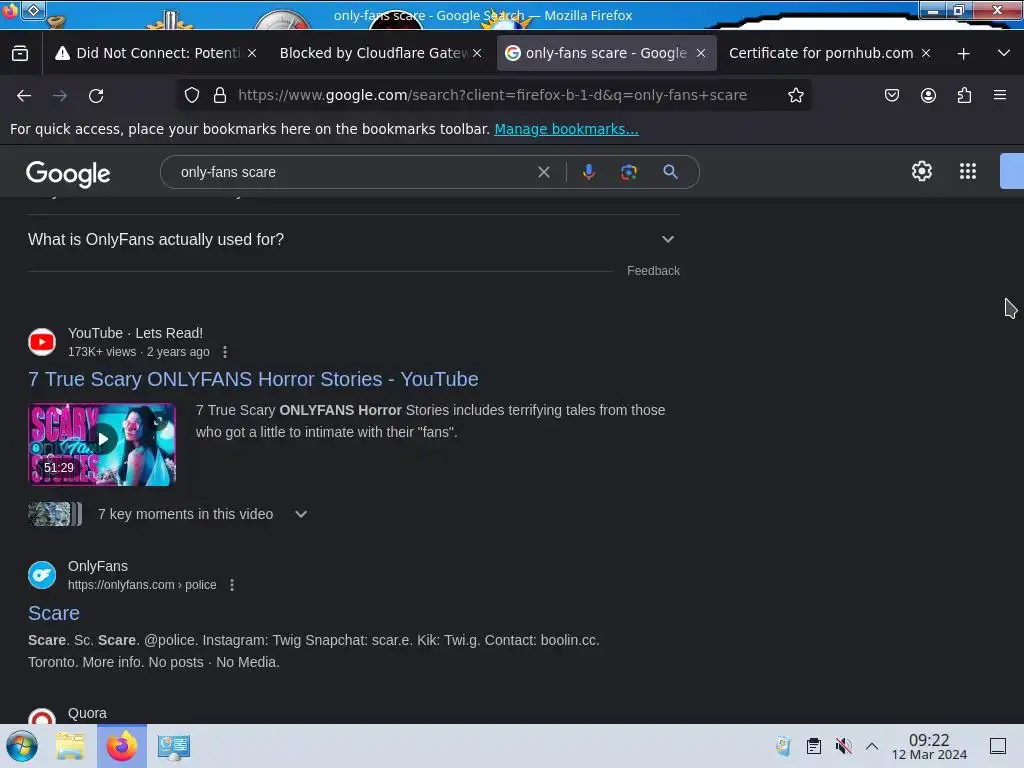Open the system settings taskbar app
The image size is (1024, 768).
[x=174, y=746]
